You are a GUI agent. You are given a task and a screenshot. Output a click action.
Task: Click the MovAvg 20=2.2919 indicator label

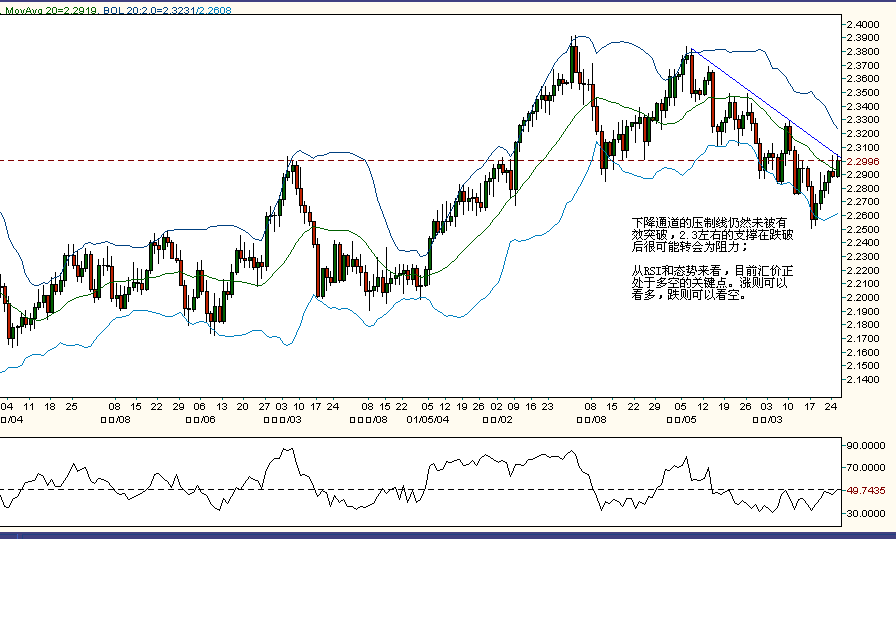48,8
